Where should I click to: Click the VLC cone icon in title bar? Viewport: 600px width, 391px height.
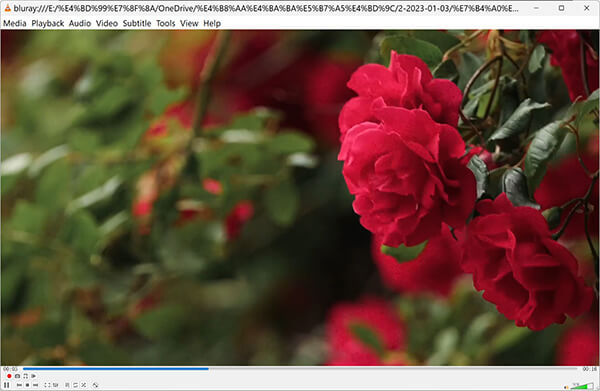click(x=7, y=8)
